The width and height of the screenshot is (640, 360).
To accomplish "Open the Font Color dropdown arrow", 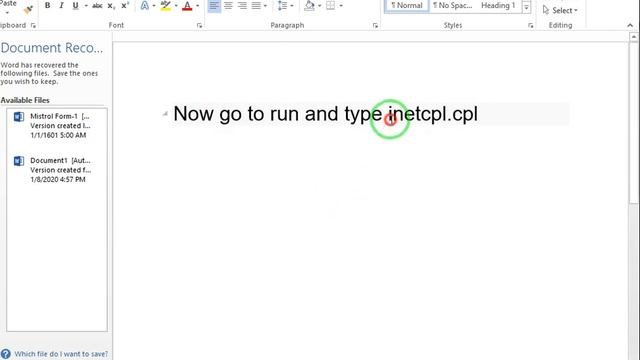I will 198,6.
